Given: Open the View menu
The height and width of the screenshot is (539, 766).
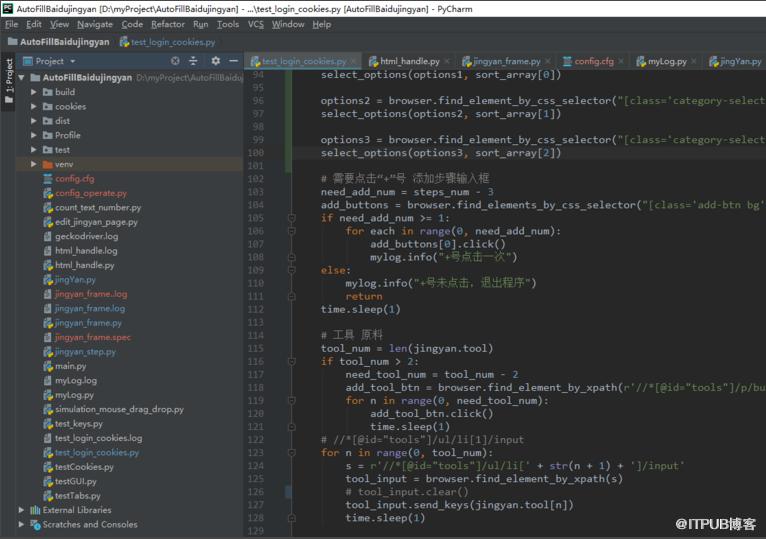Looking at the screenshot, I should click(x=59, y=24).
